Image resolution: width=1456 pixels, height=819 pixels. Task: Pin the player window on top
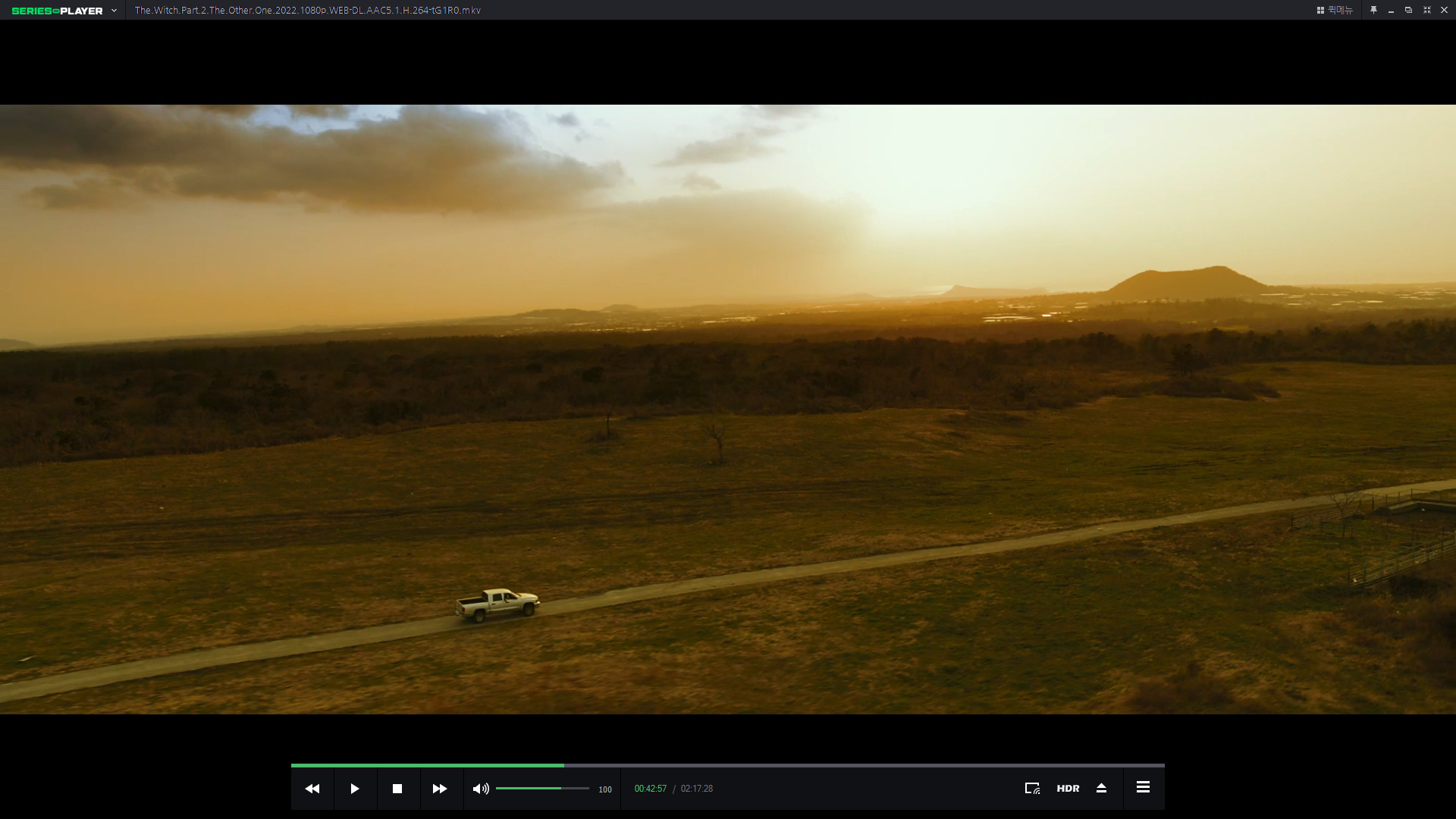click(1373, 10)
